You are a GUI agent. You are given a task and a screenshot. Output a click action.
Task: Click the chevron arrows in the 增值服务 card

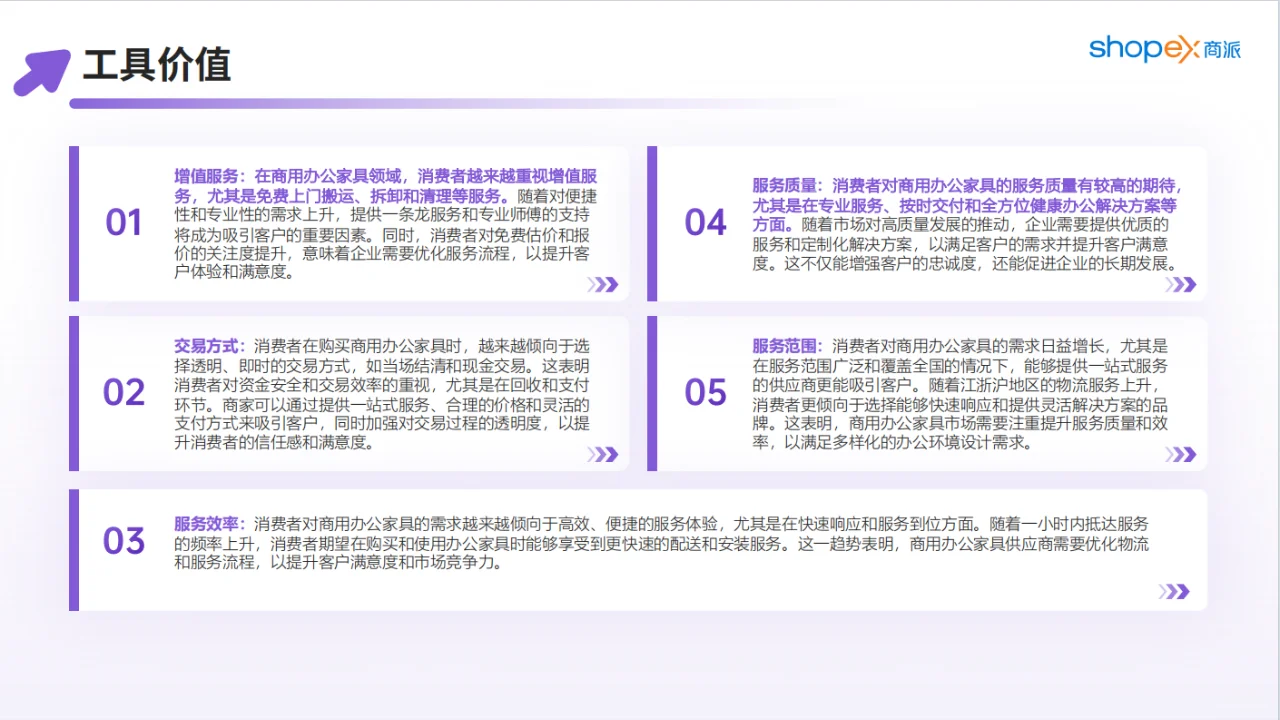point(603,285)
